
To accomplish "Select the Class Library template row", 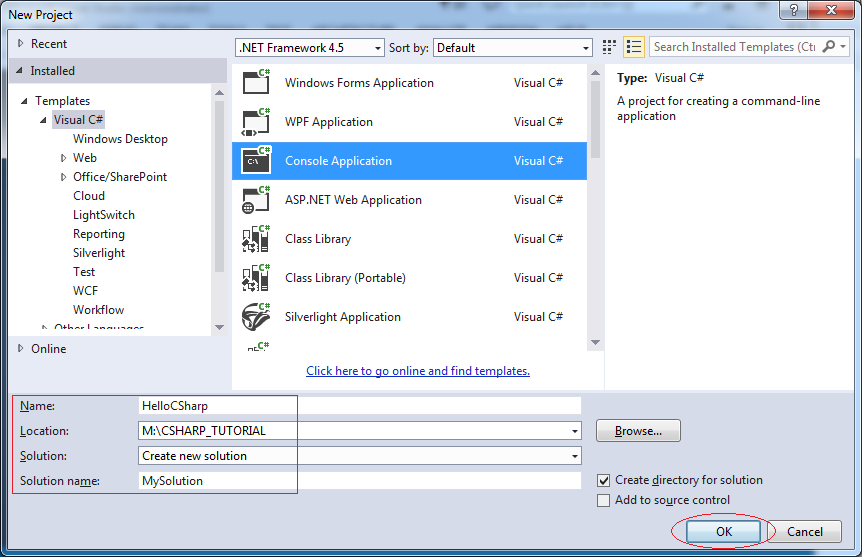I will point(410,239).
